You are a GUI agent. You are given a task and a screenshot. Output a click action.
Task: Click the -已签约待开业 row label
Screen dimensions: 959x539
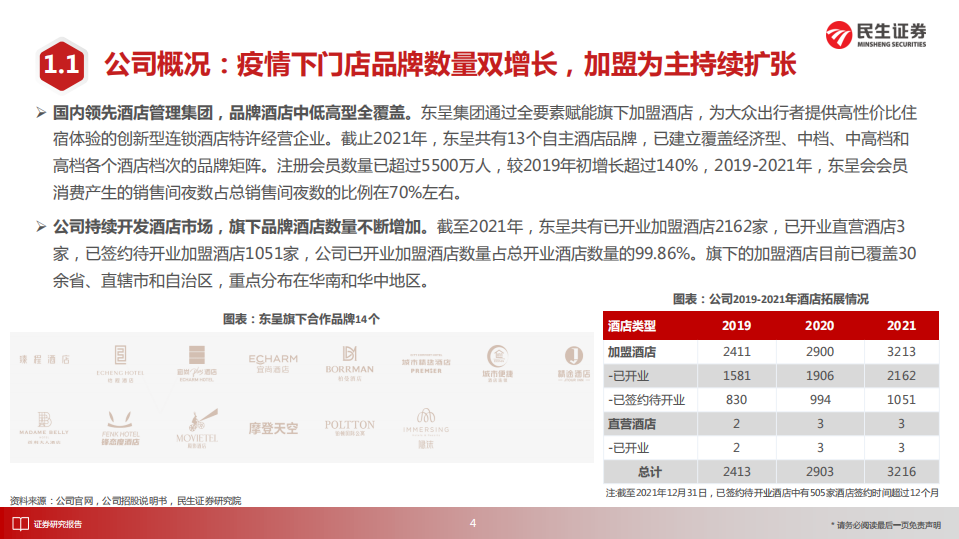(x=646, y=400)
